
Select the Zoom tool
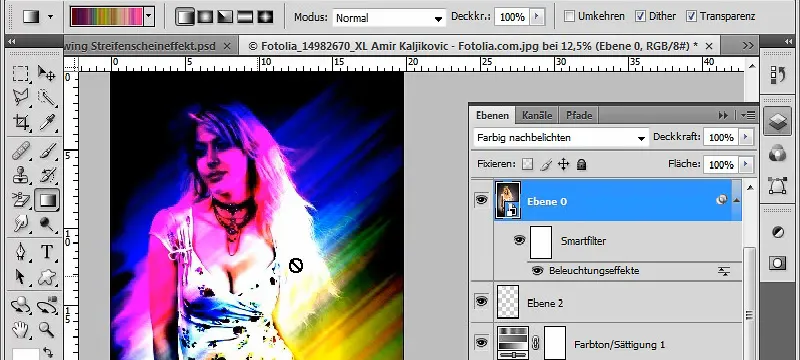pyautogui.click(x=47, y=329)
